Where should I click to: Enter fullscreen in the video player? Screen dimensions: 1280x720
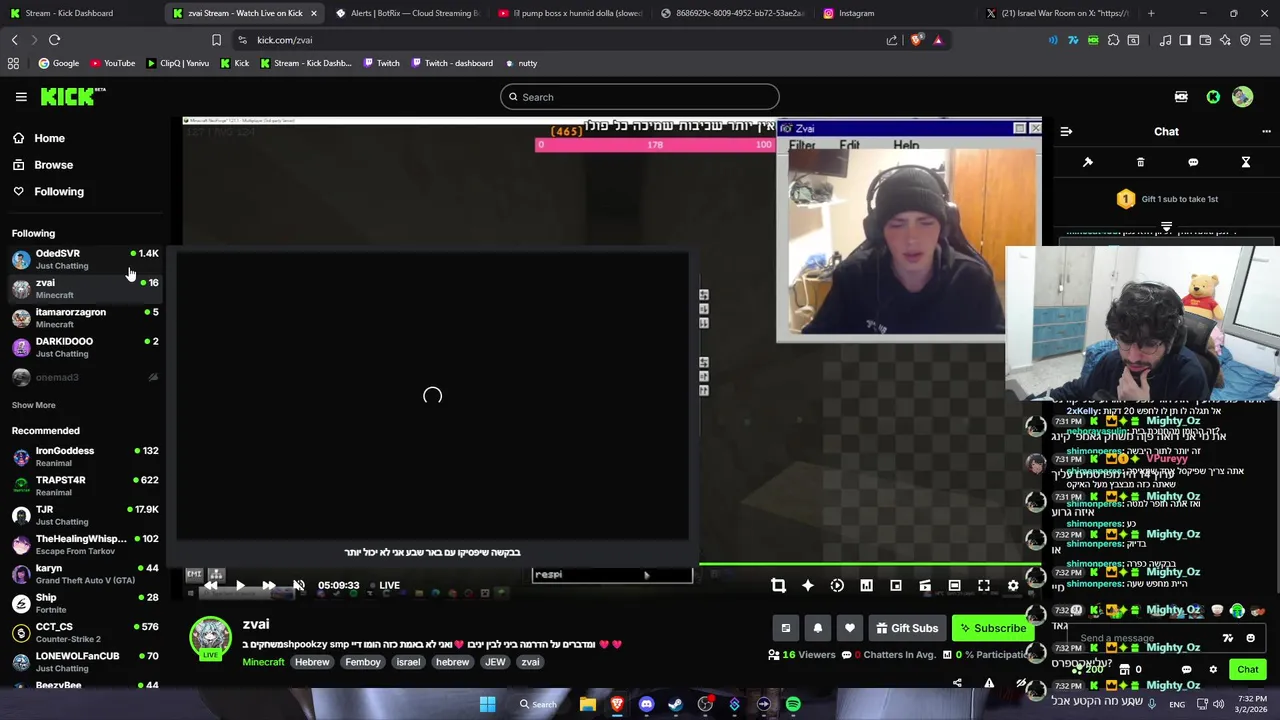984,586
